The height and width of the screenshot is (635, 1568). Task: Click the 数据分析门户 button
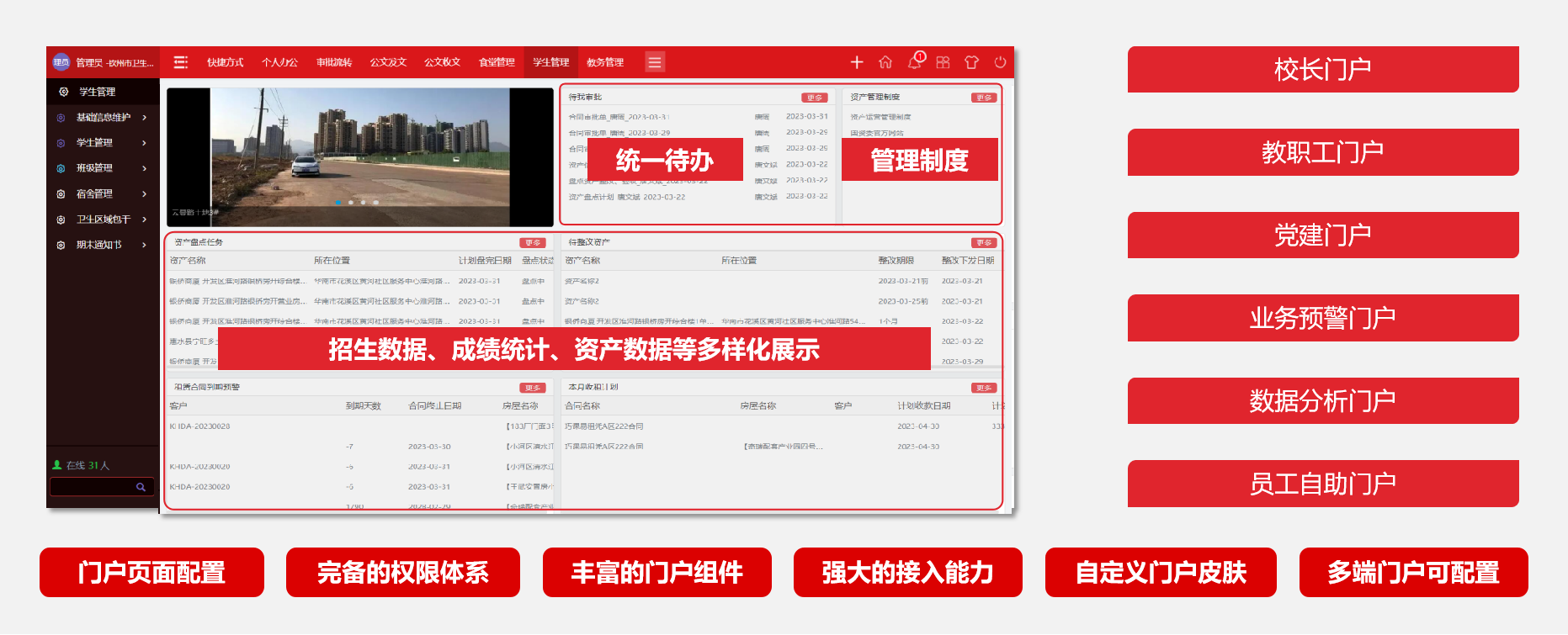[x=1323, y=400]
